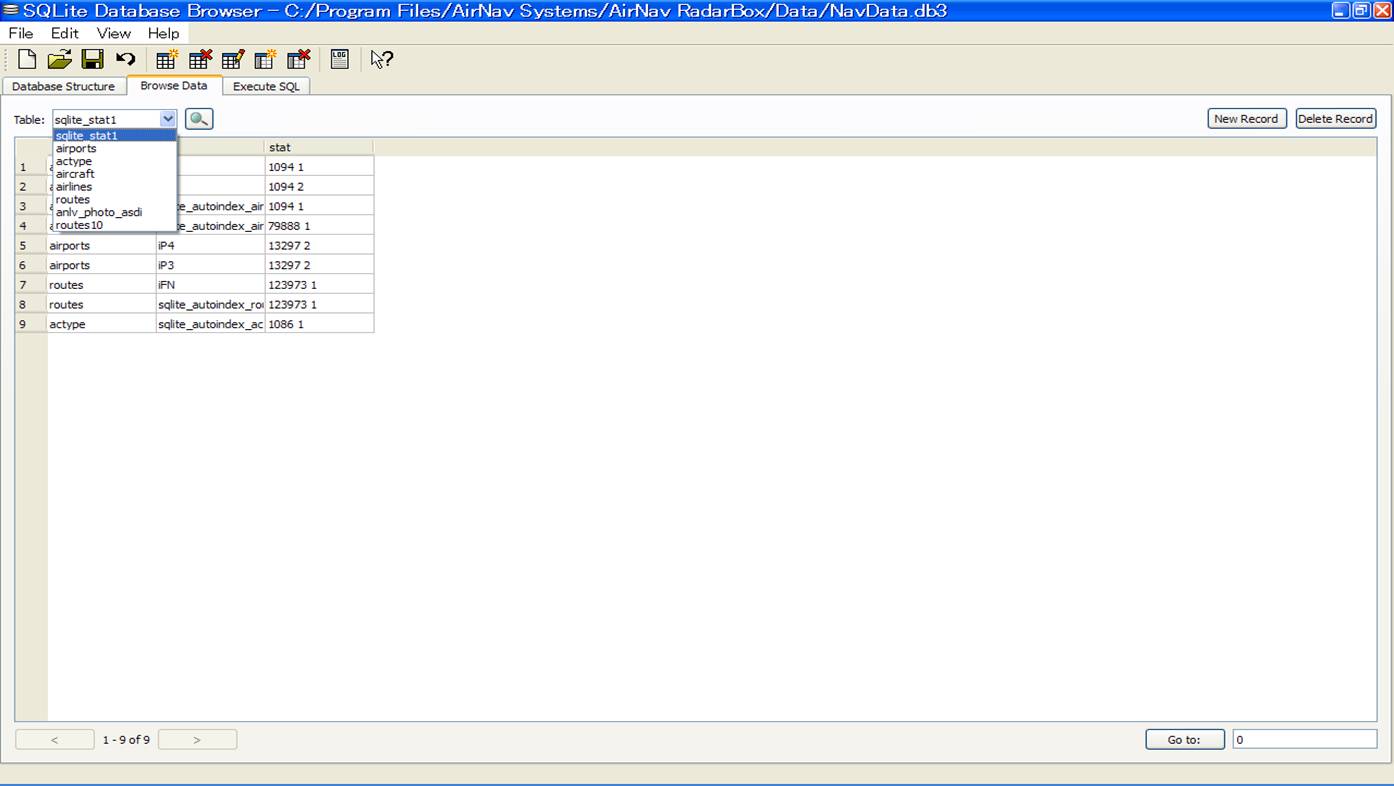This screenshot has height=786, width=1394.
Task: Click the Delete Record button
Action: tap(1336, 119)
